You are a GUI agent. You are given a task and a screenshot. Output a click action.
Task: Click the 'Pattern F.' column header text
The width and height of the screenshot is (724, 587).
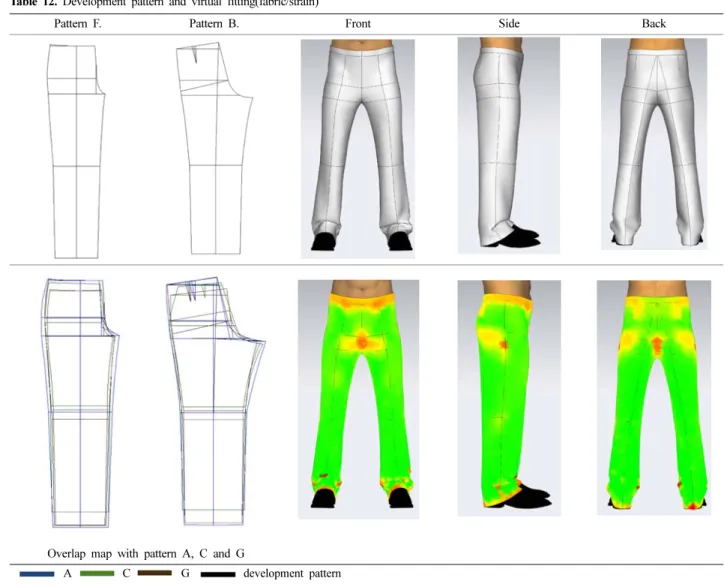tap(78, 24)
